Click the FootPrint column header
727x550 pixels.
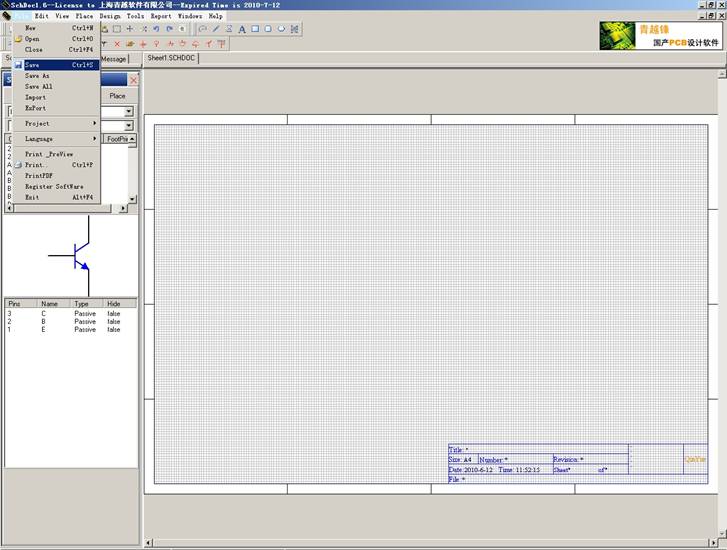pos(117,139)
